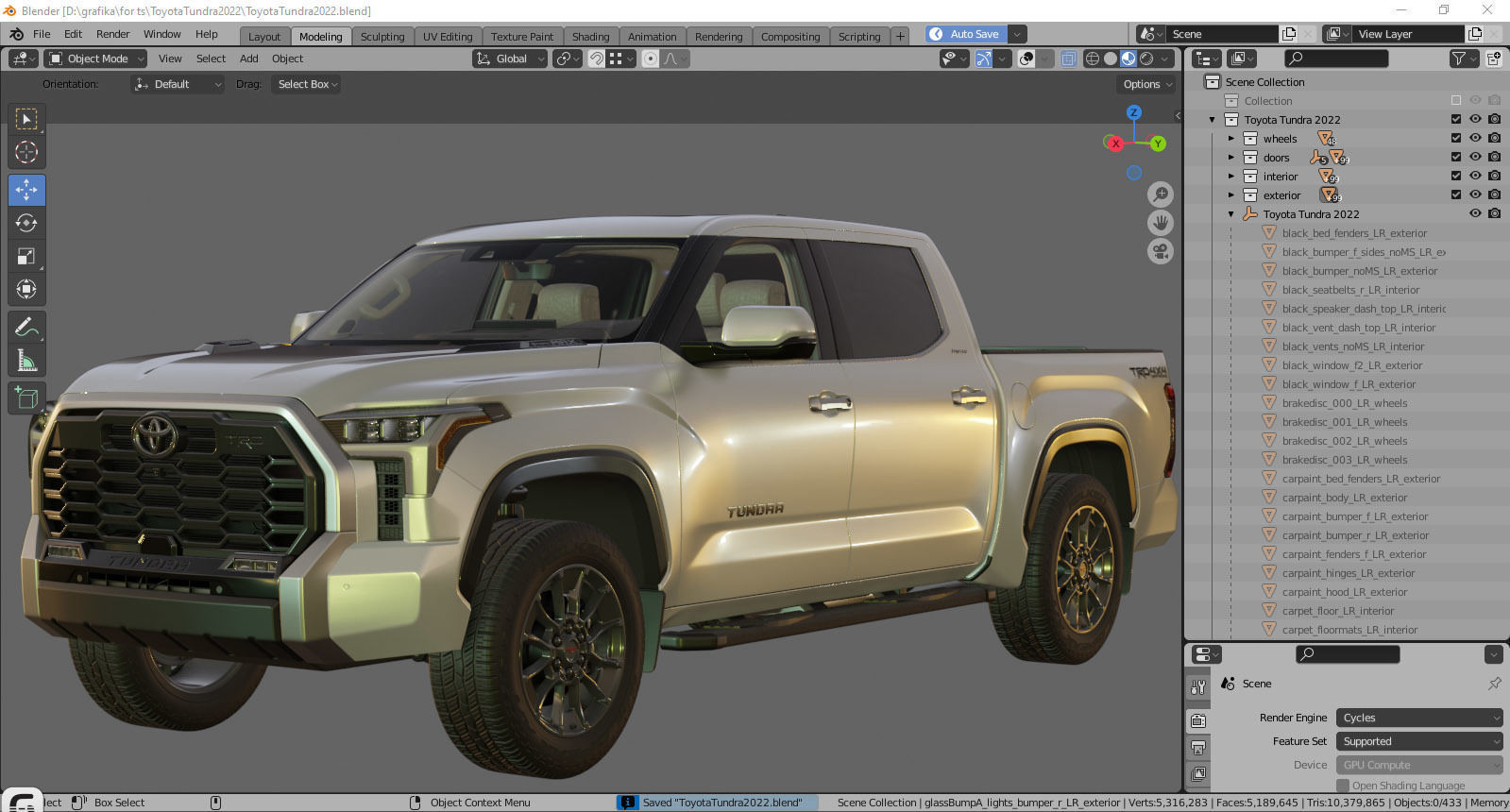Select brakedisc_000_LR_wheels in outliner
The image size is (1510, 812).
pyautogui.click(x=1344, y=403)
